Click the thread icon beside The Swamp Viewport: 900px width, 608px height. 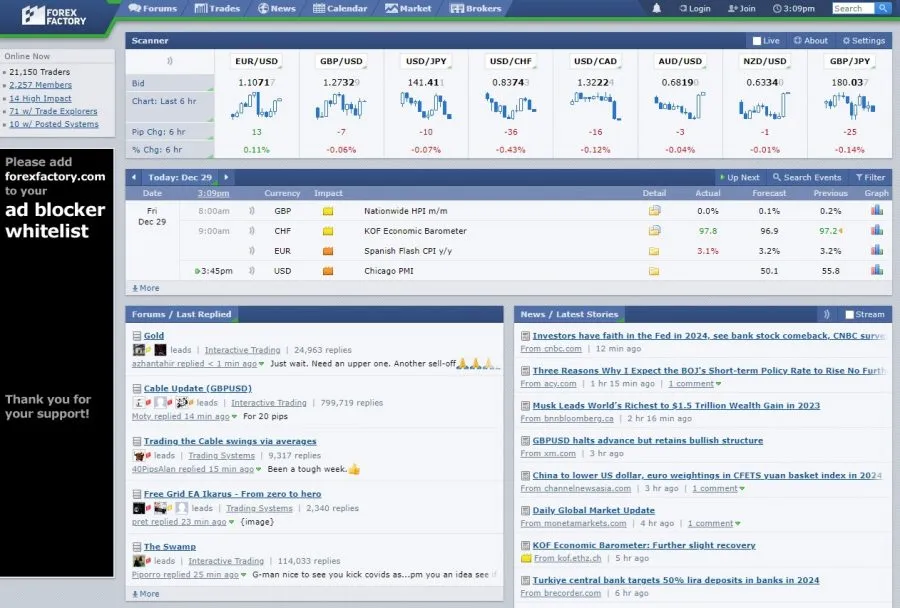click(x=137, y=547)
